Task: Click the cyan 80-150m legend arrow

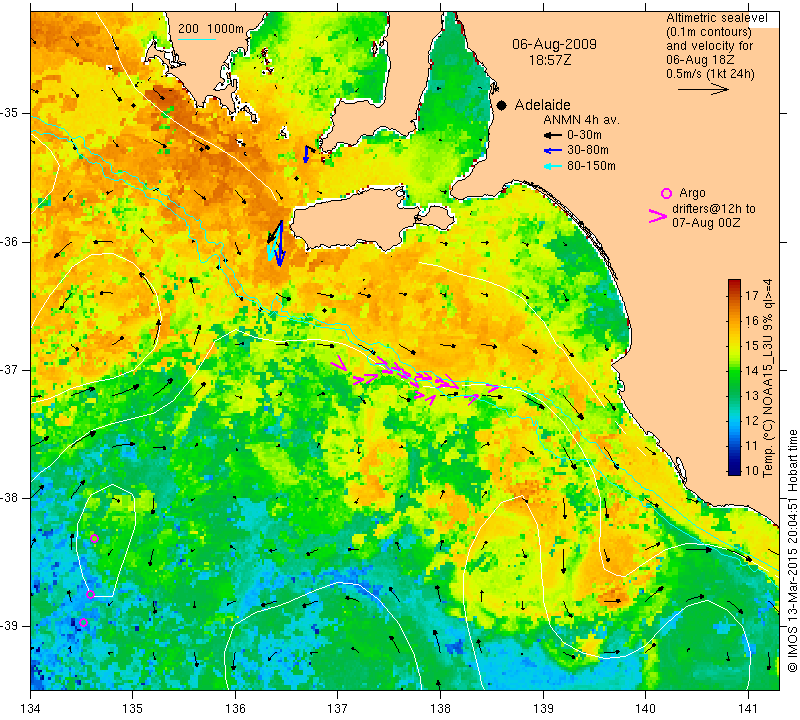Action: [x=553, y=166]
